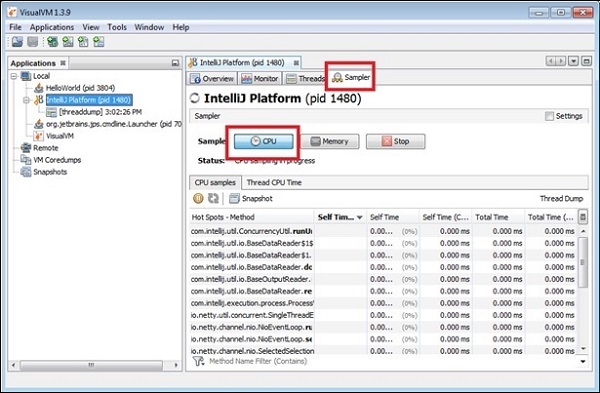Open the filter options dropdown arrow
This screenshot has width=600, height=393.
point(583,361)
